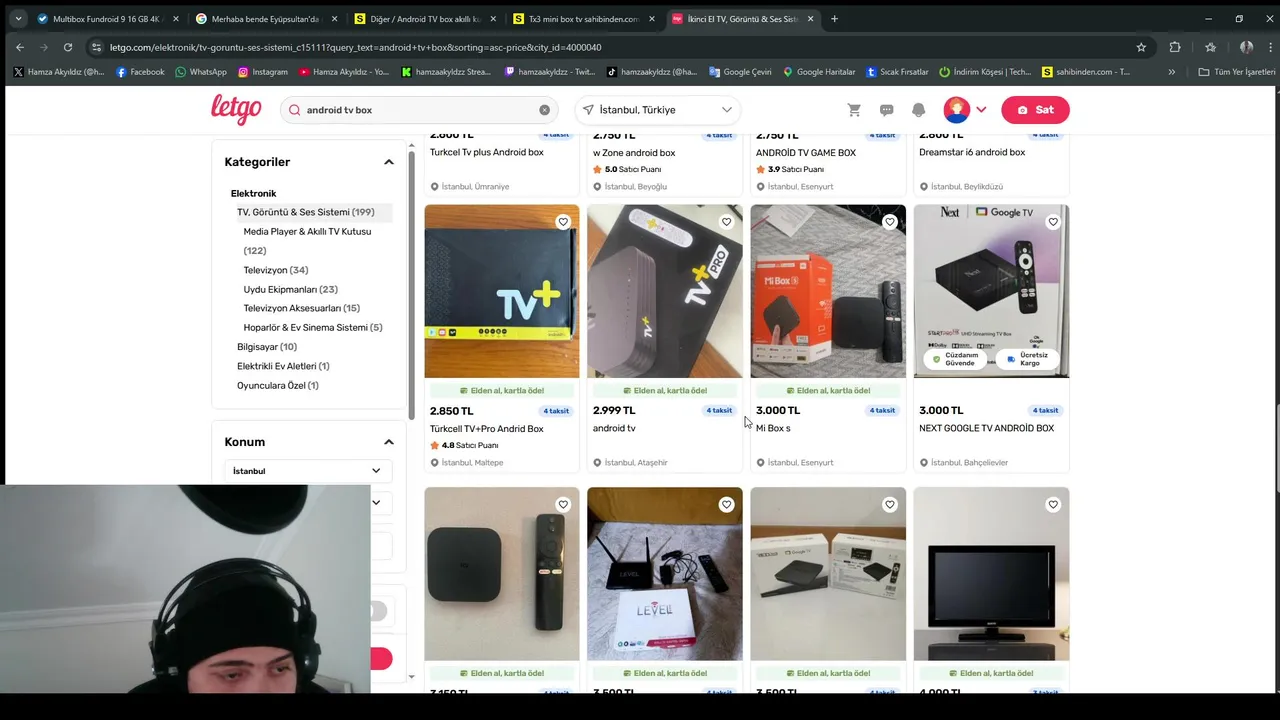Open the Instagram bookmark

263,72
